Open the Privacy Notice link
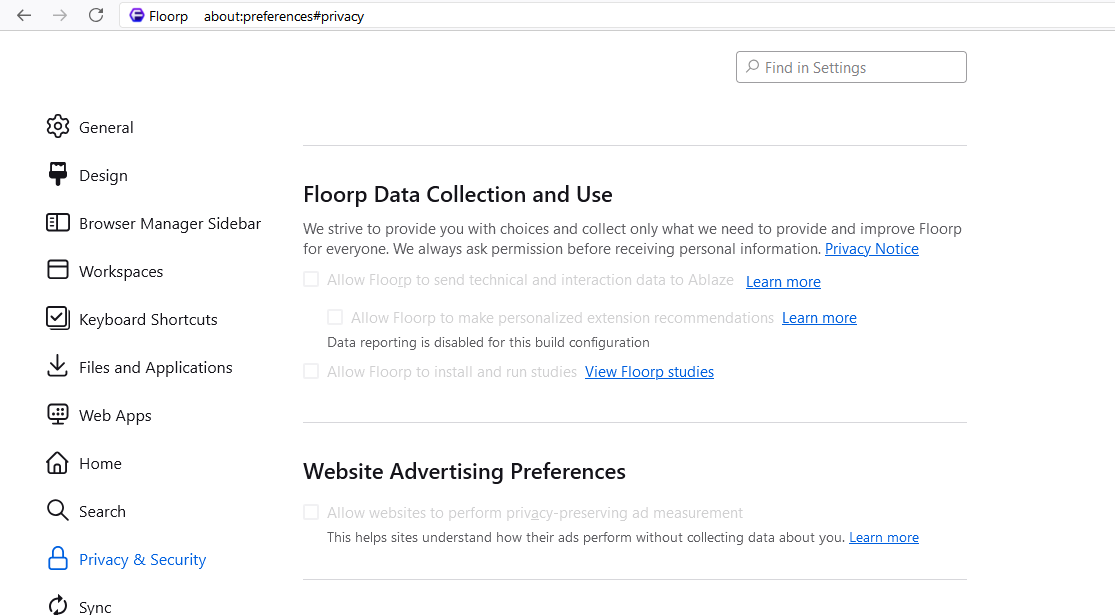The width and height of the screenshot is (1115, 615). click(x=871, y=249)
